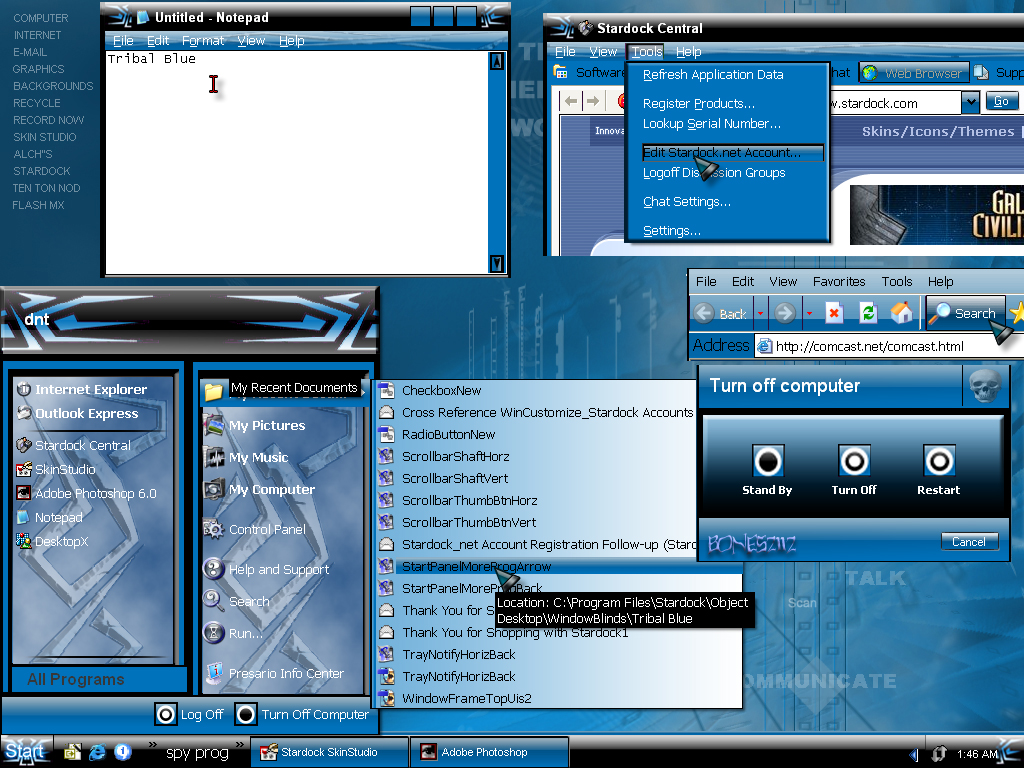
Task: Select the Turn Off radio button
Action: pyautogui.click(x=854, y=461)
